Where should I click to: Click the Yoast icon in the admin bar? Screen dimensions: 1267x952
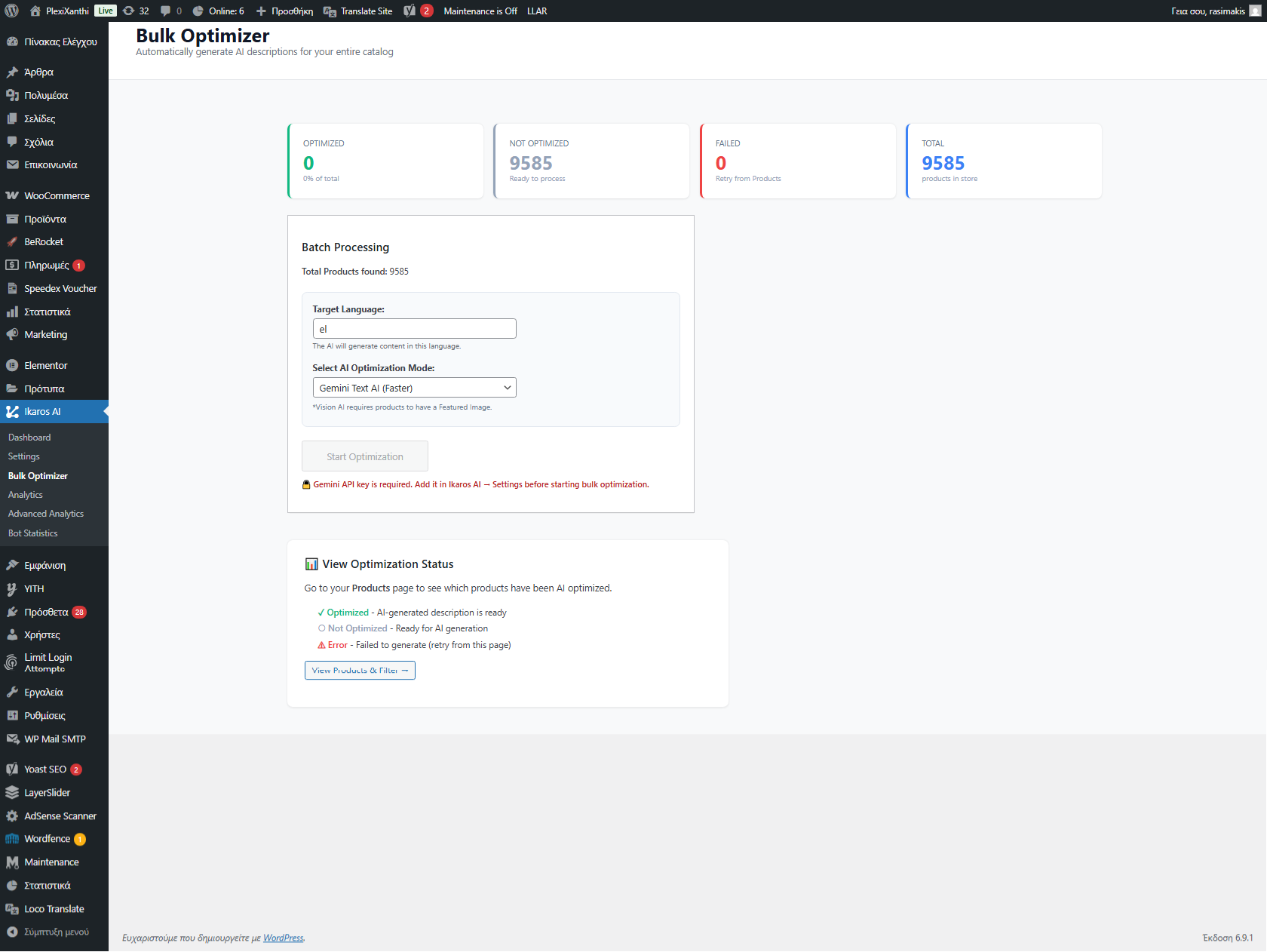[410, 11]
